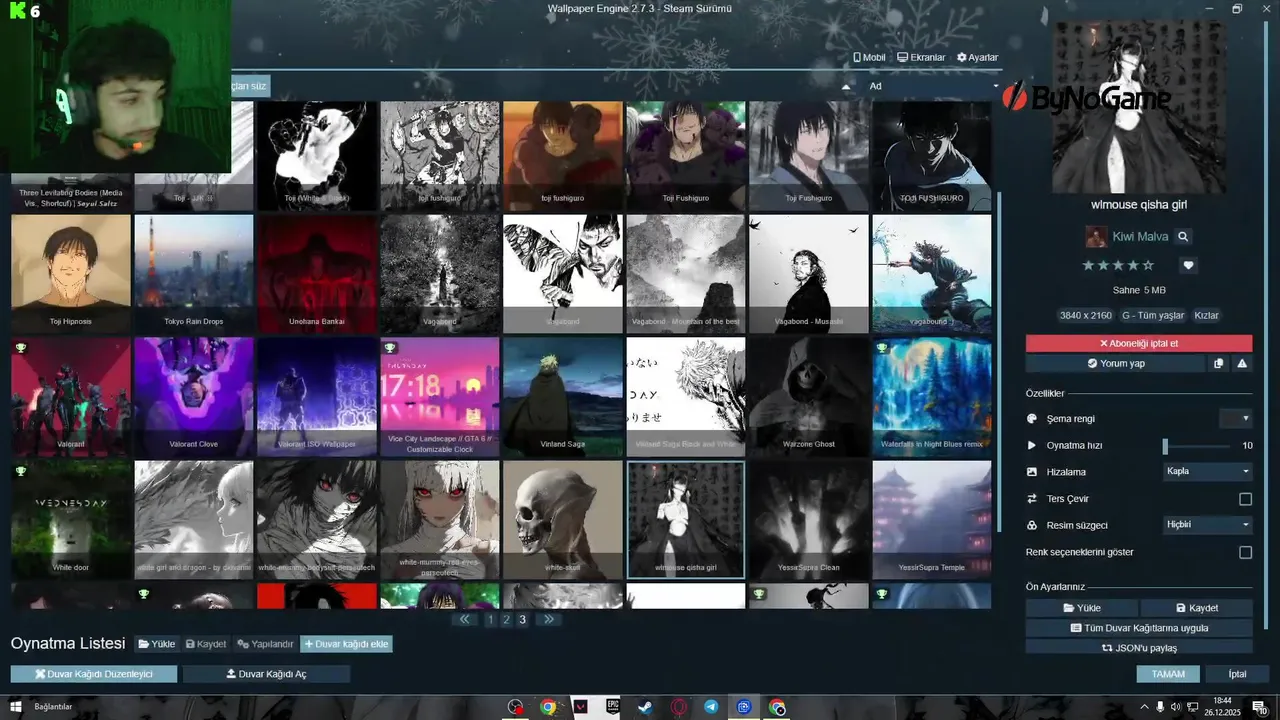The image size is (1280, 720).
Task: Click the playlist Kaydet button
Action: (x=206, y=644)
